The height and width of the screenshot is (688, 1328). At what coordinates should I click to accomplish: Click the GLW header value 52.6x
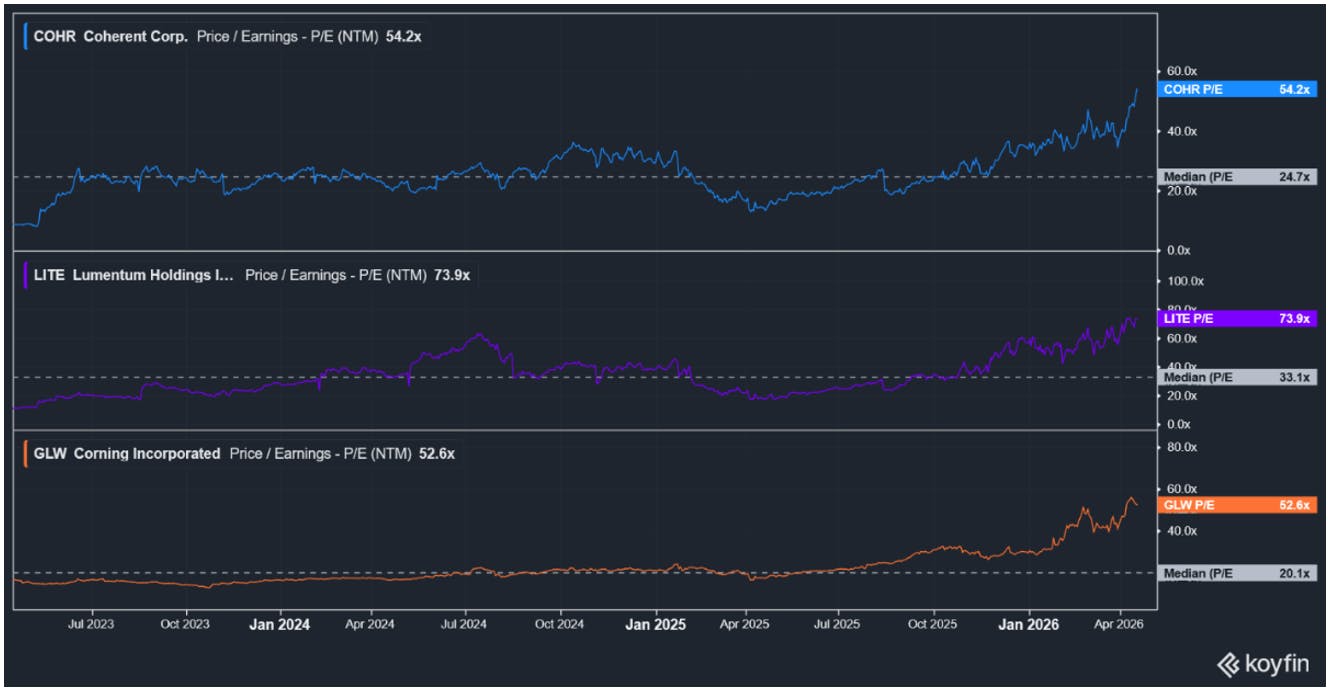(x=437, y=454)
